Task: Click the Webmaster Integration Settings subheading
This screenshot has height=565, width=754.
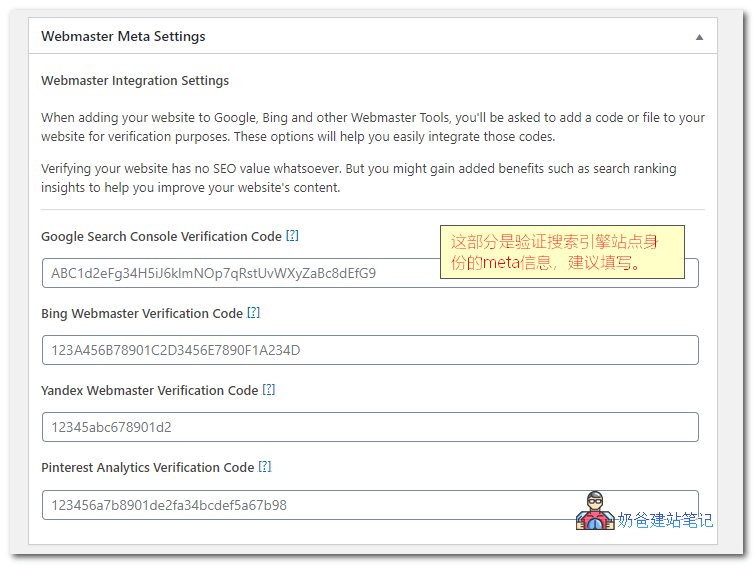Action: click(x=135, y=81)
